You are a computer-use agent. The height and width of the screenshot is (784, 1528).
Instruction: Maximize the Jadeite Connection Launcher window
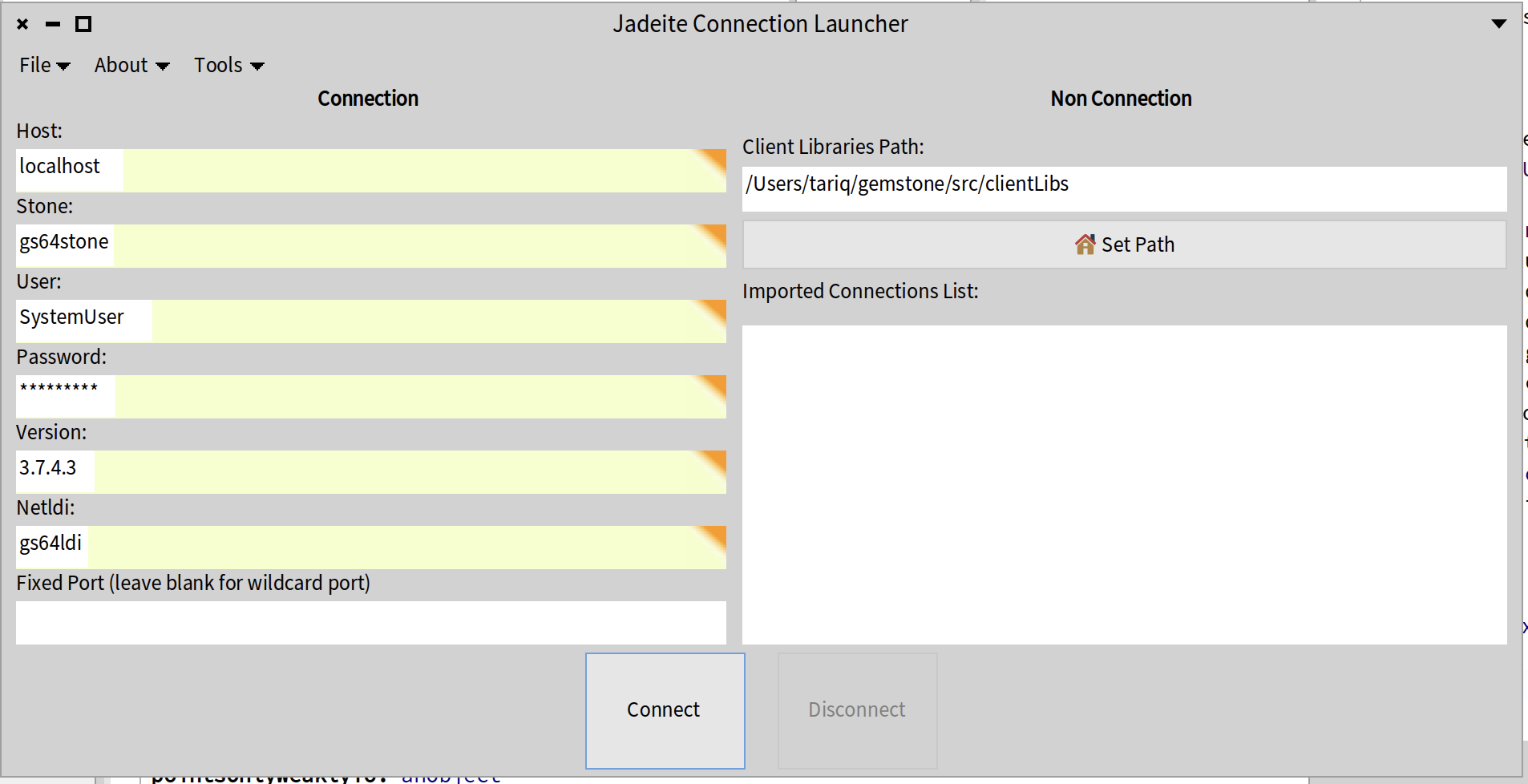tap(83, 24)
